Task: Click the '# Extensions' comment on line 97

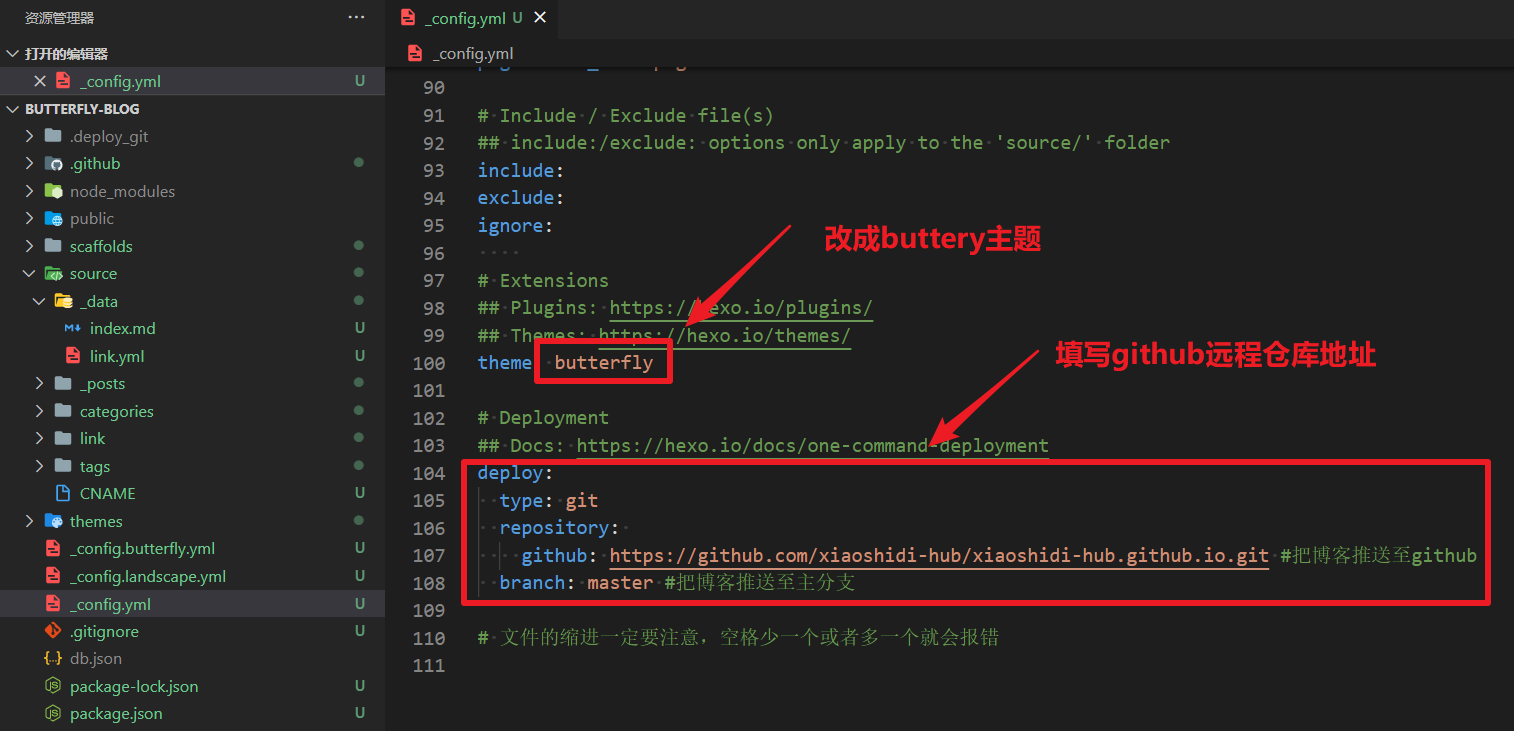Action: (543, 280)
